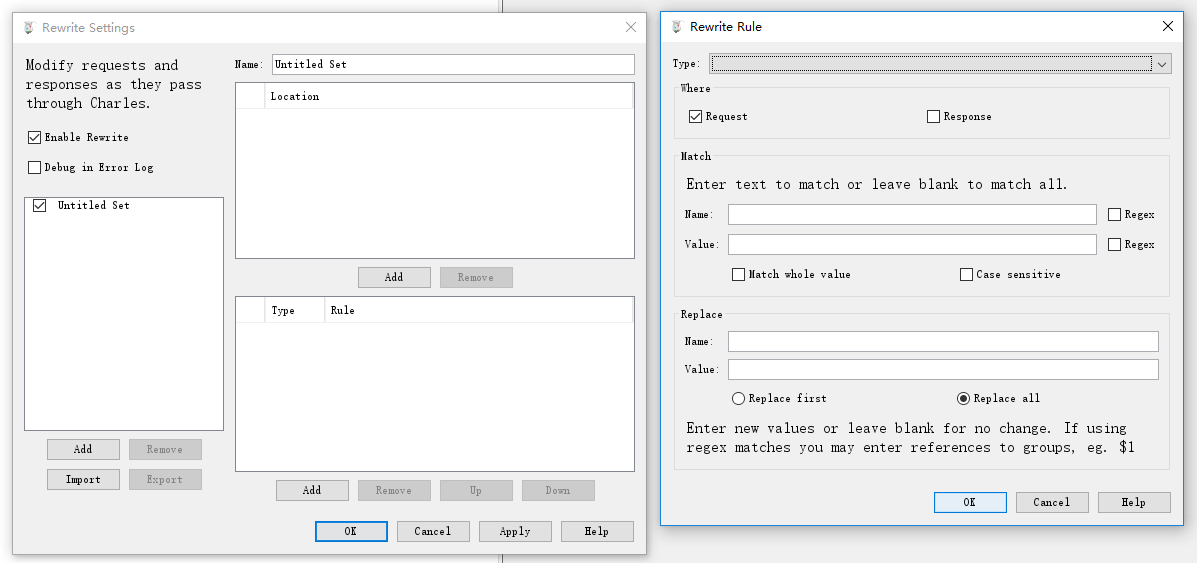Uncheck the Untitled Set checkbox in the sets list

pos(40,205)
